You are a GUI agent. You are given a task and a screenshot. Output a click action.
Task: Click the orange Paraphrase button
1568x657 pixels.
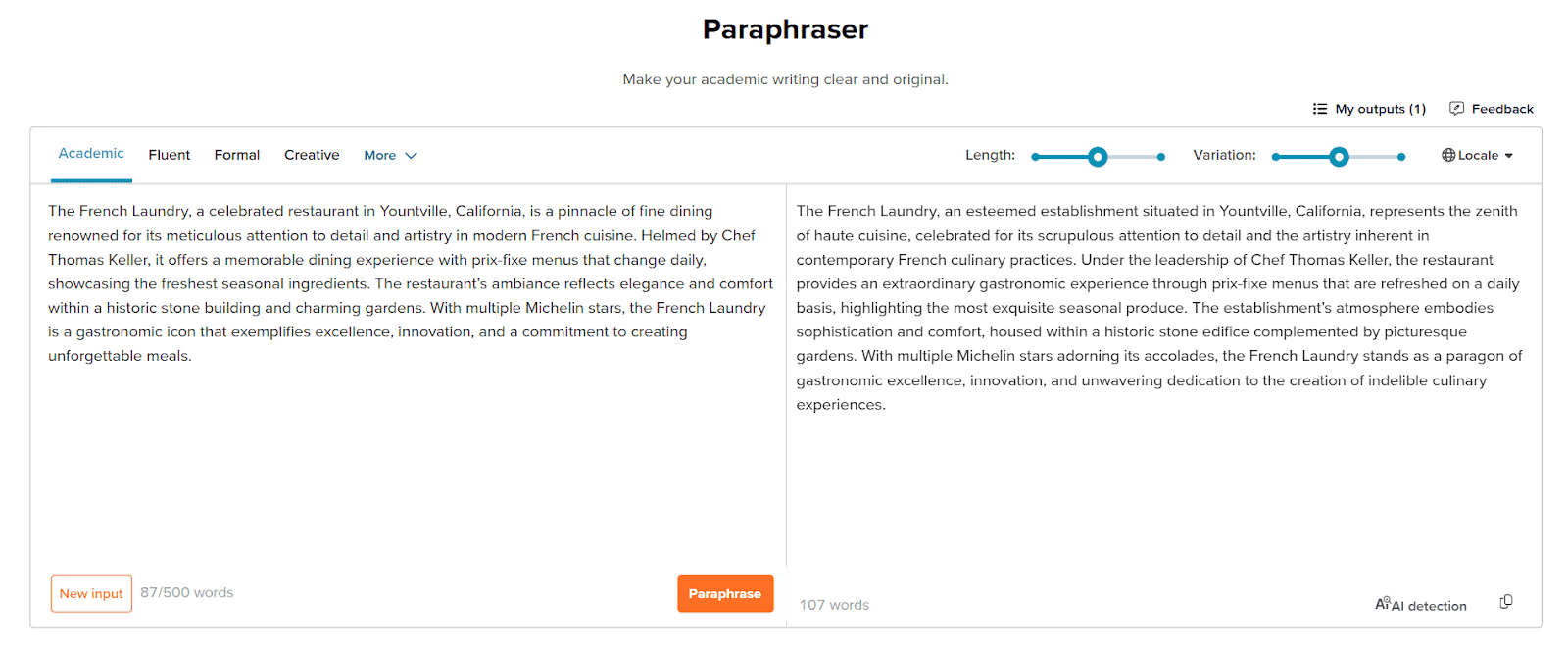(x=725, y=593)
